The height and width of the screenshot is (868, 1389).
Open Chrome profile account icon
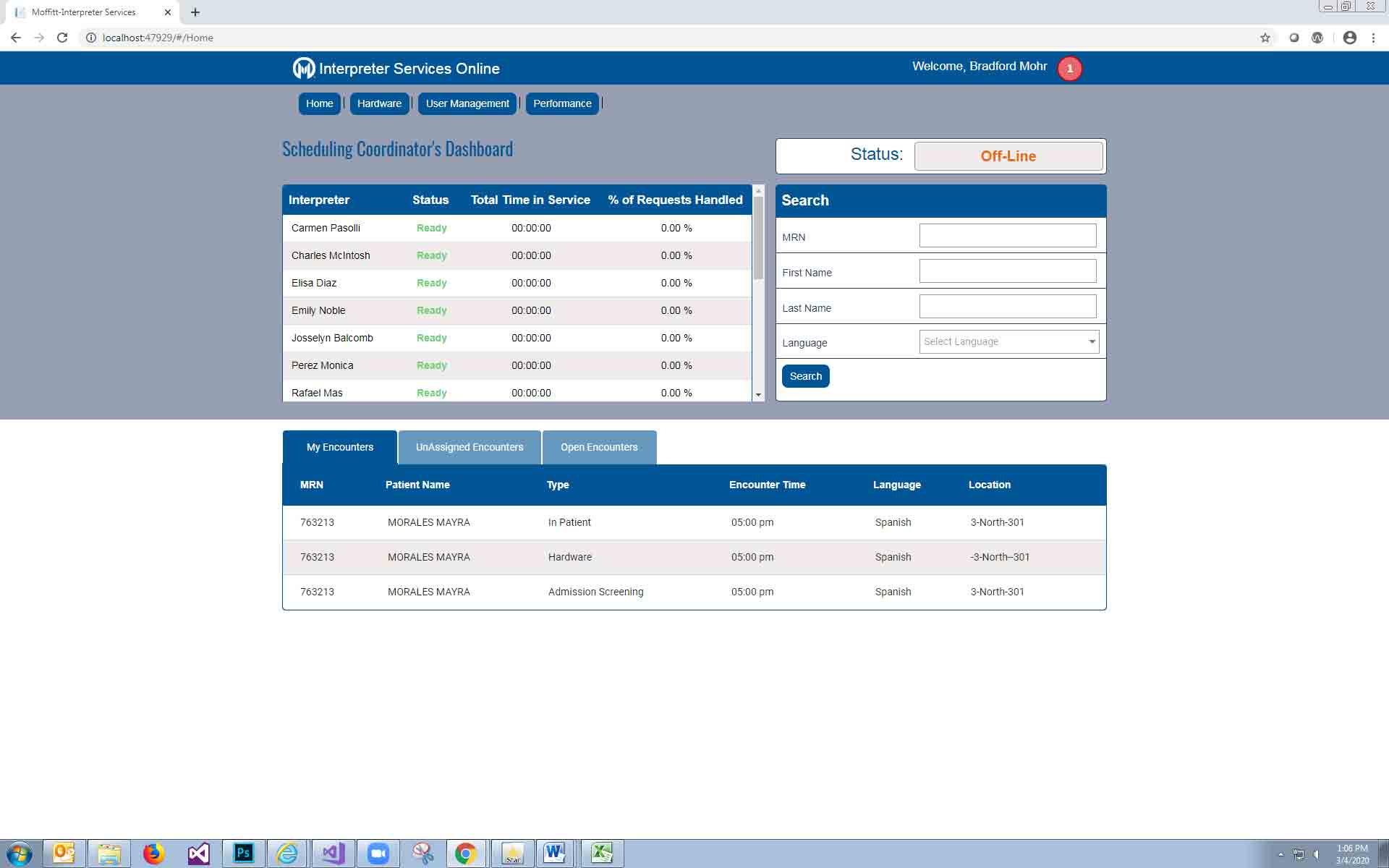tap(1349, 38)
